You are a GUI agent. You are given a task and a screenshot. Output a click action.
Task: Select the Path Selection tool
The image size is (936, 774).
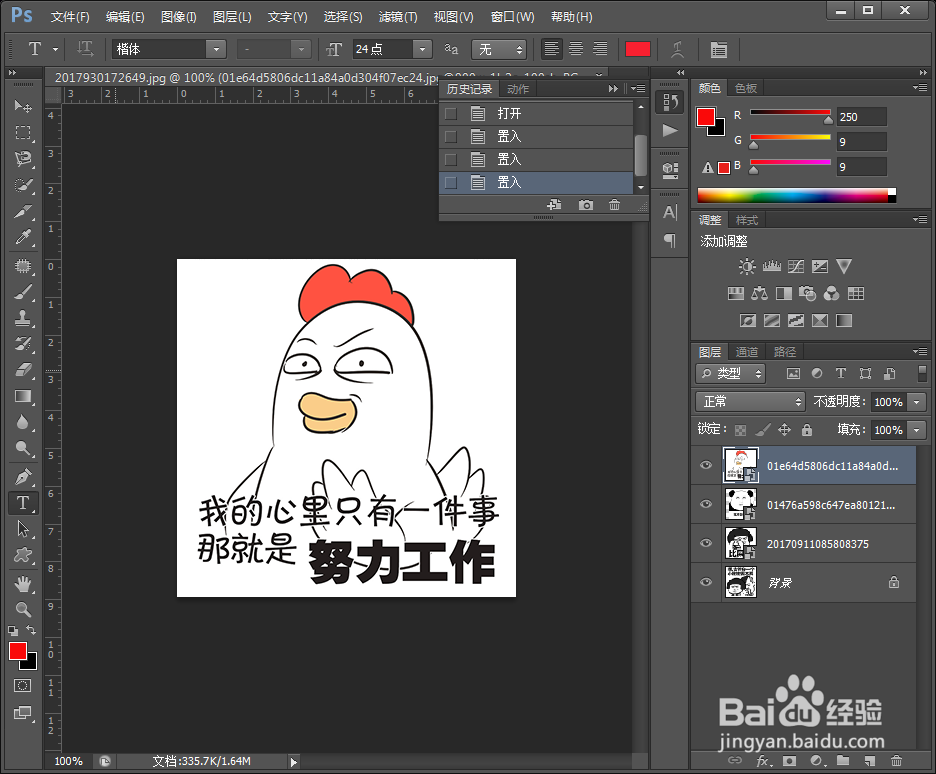[23, 529]
